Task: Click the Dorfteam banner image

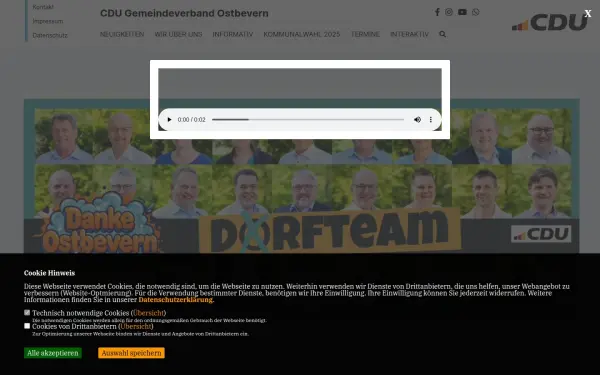Action: [302, 176]
